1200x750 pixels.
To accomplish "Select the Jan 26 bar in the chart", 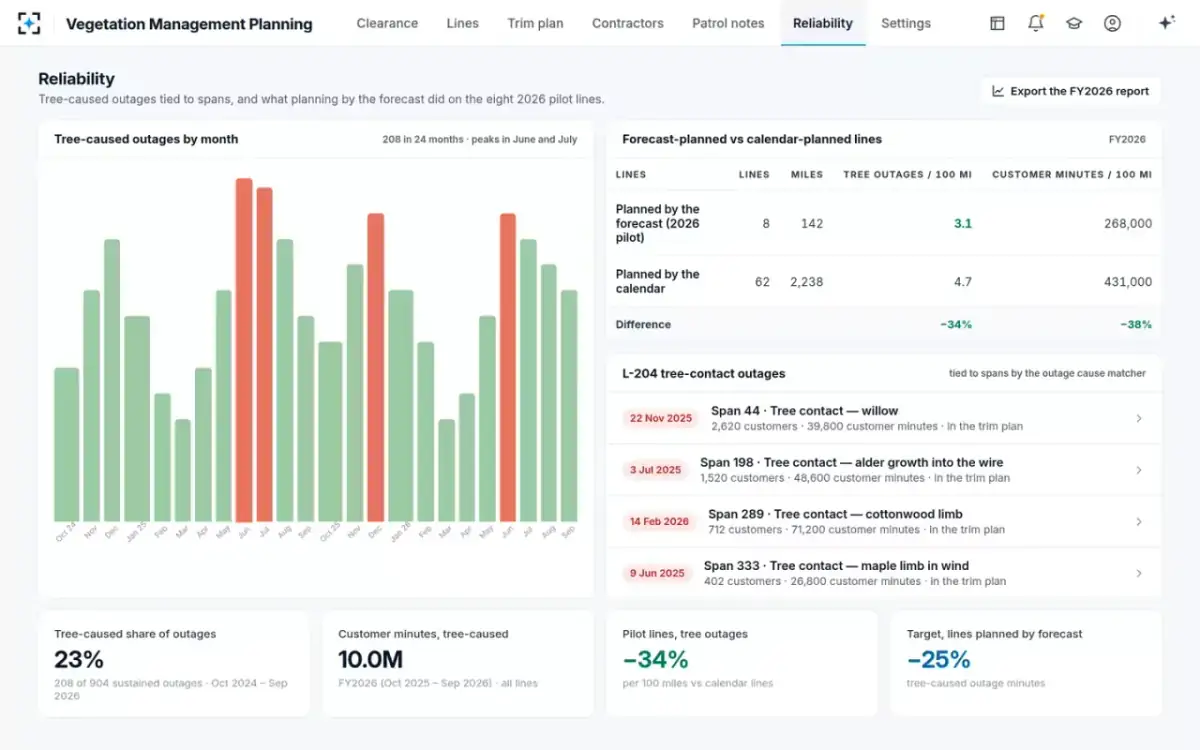I will 400,406.
